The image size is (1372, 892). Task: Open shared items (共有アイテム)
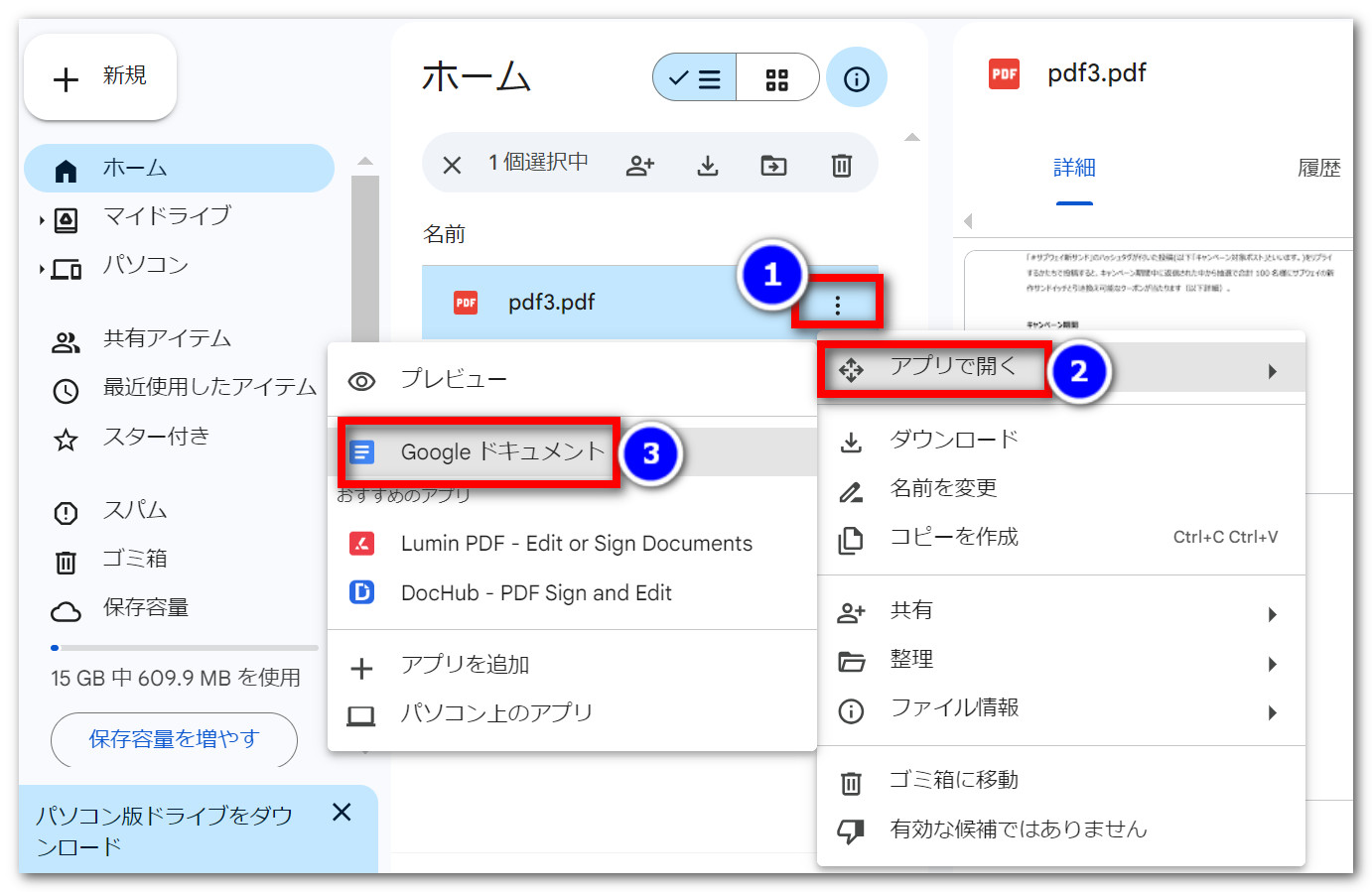167,339
